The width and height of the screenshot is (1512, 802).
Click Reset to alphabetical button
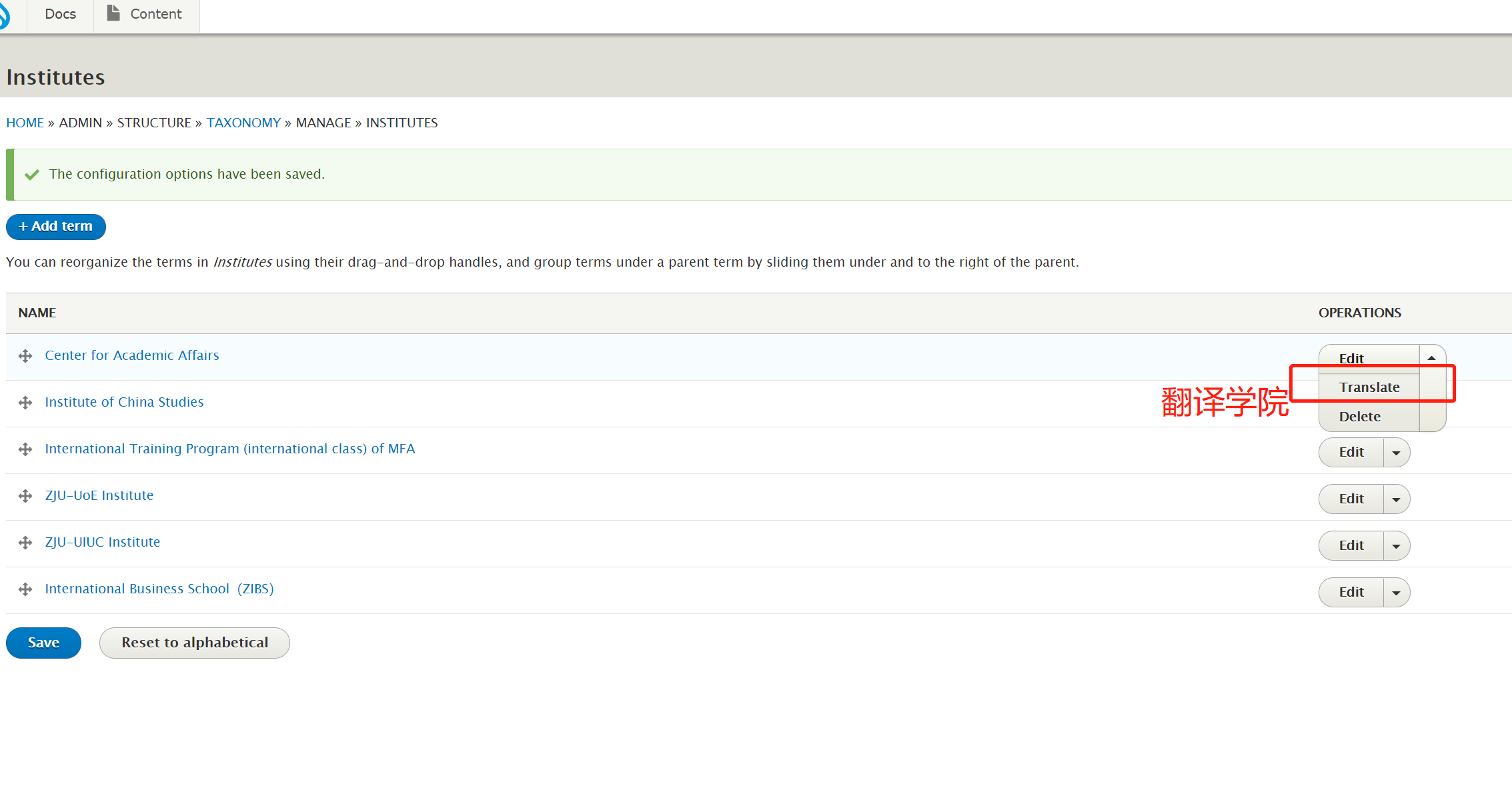tap(194, 643)
